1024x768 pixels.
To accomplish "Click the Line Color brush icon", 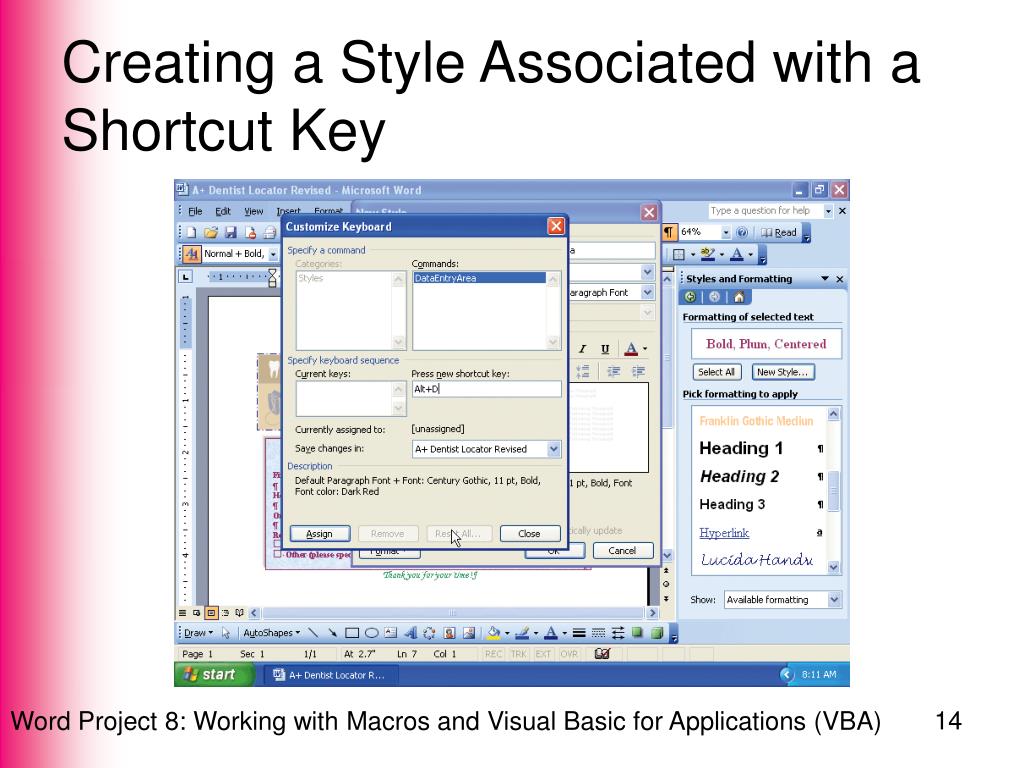I will 522,633.
